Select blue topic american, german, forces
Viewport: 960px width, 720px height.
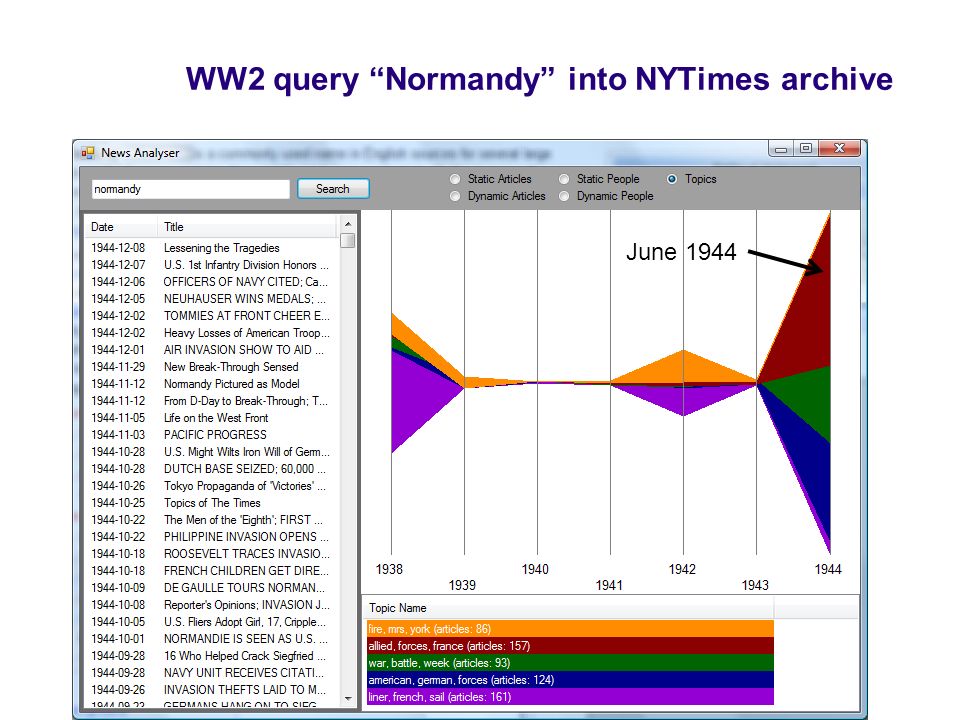[570, 680]
